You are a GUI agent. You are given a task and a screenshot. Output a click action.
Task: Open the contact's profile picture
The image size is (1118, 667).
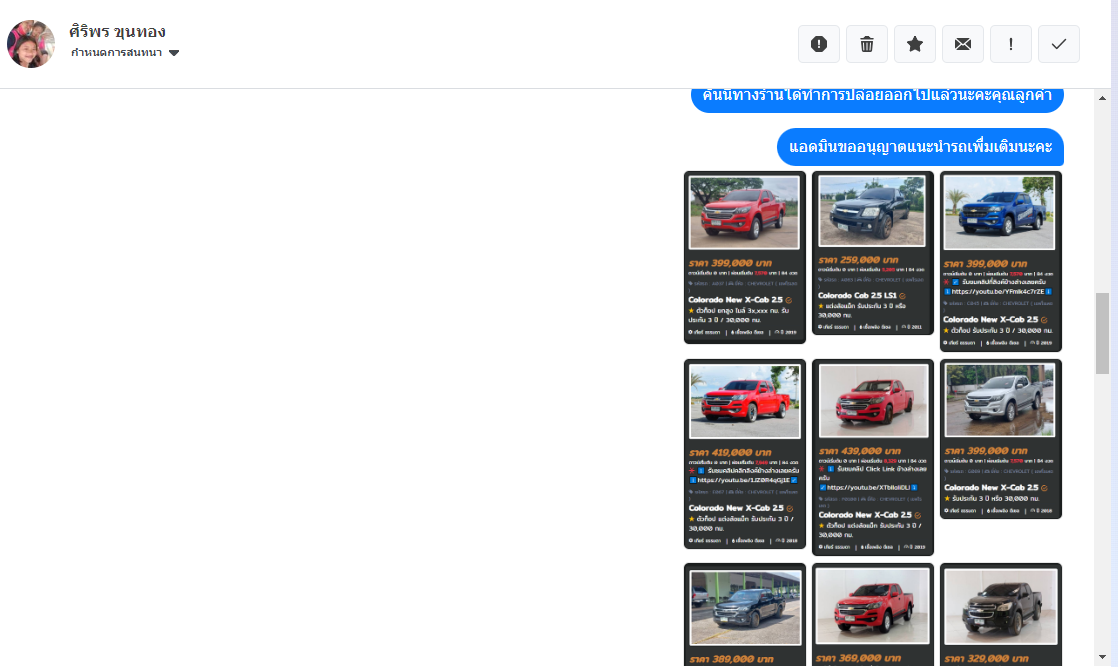click(31, 44)
